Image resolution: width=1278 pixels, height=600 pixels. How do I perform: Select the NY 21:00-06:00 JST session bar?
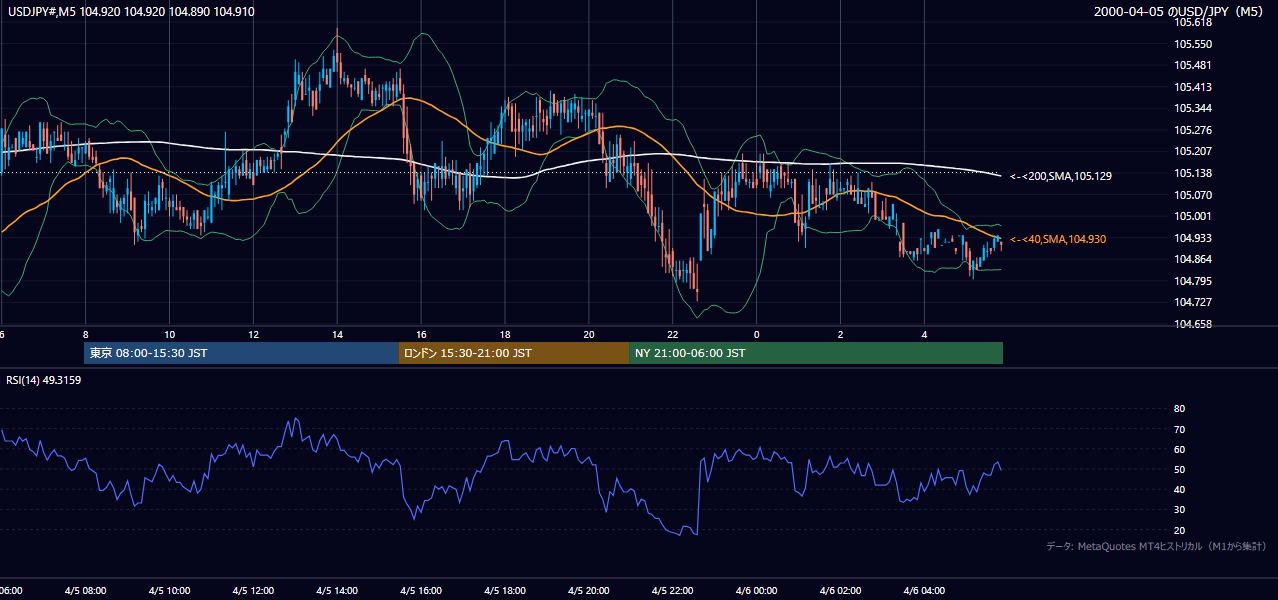[x=816, y=353]
